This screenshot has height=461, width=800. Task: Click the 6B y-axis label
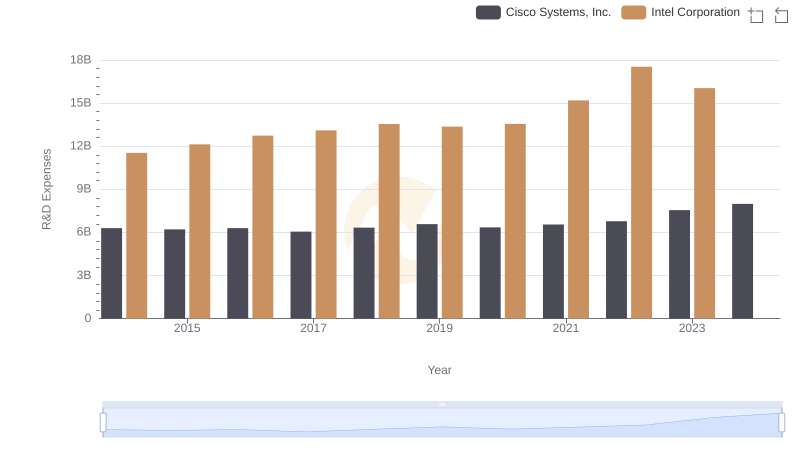(84, 232)
